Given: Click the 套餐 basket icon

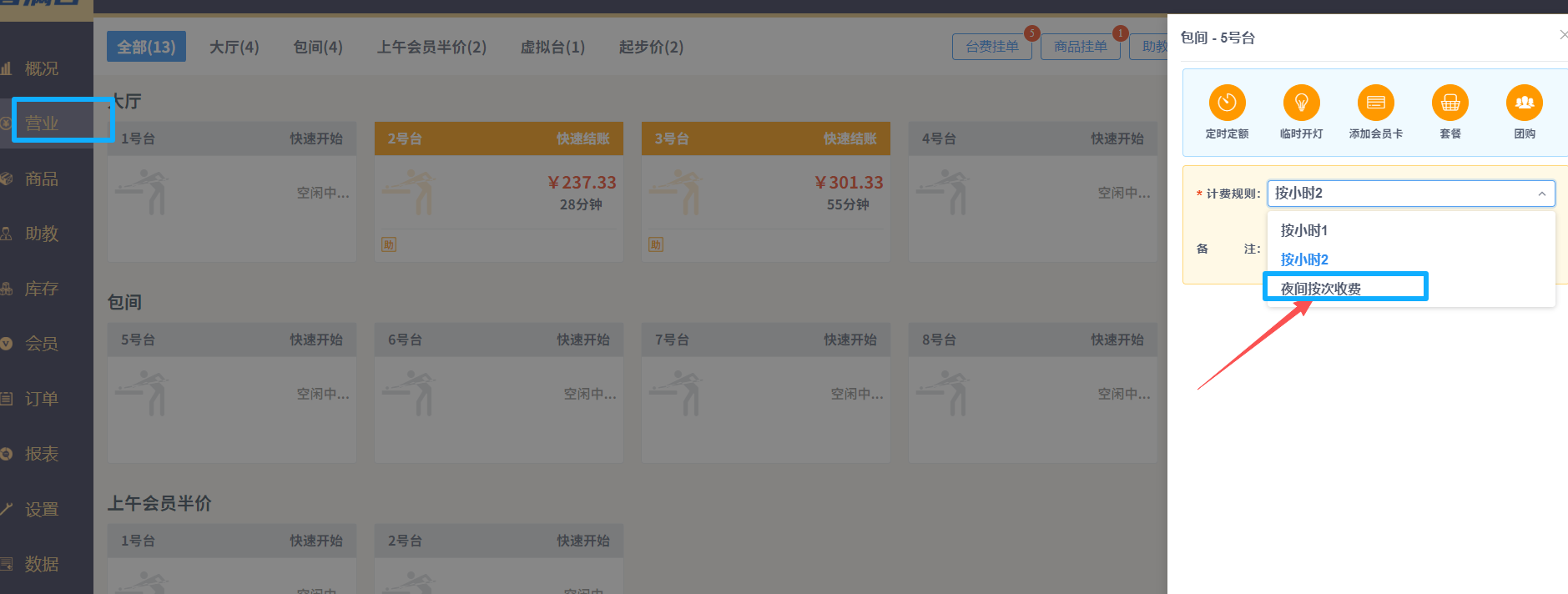Looking at the screenshot, I should point(1450,103).
